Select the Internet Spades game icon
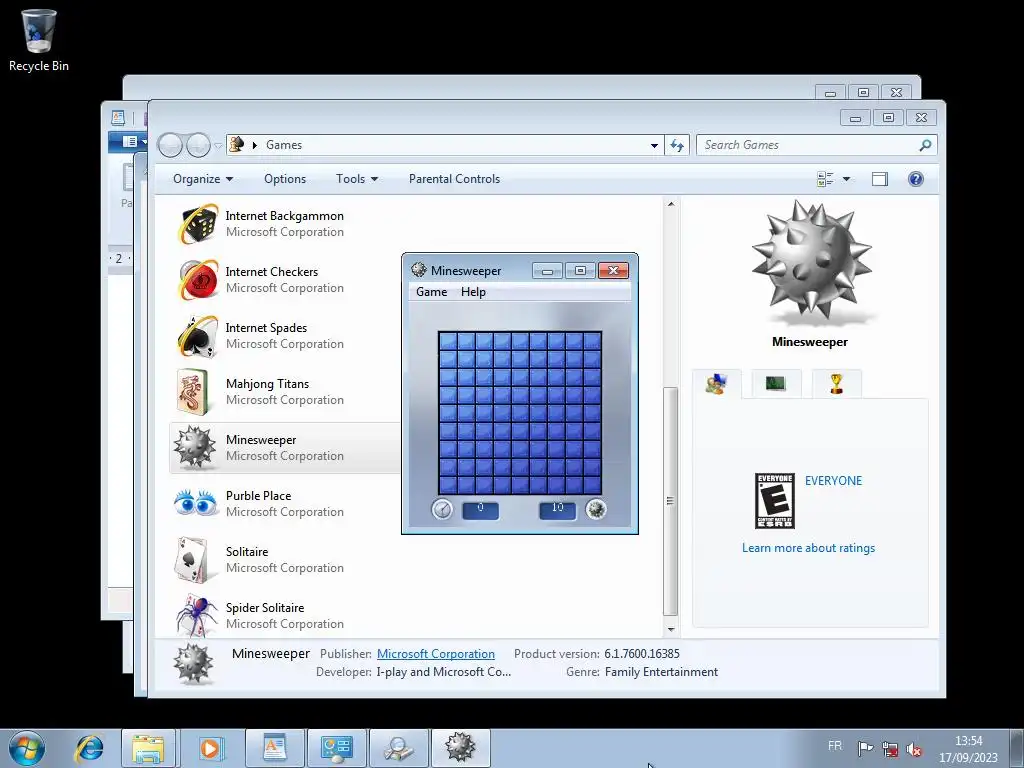1024x768 pixels. [198, 336]
